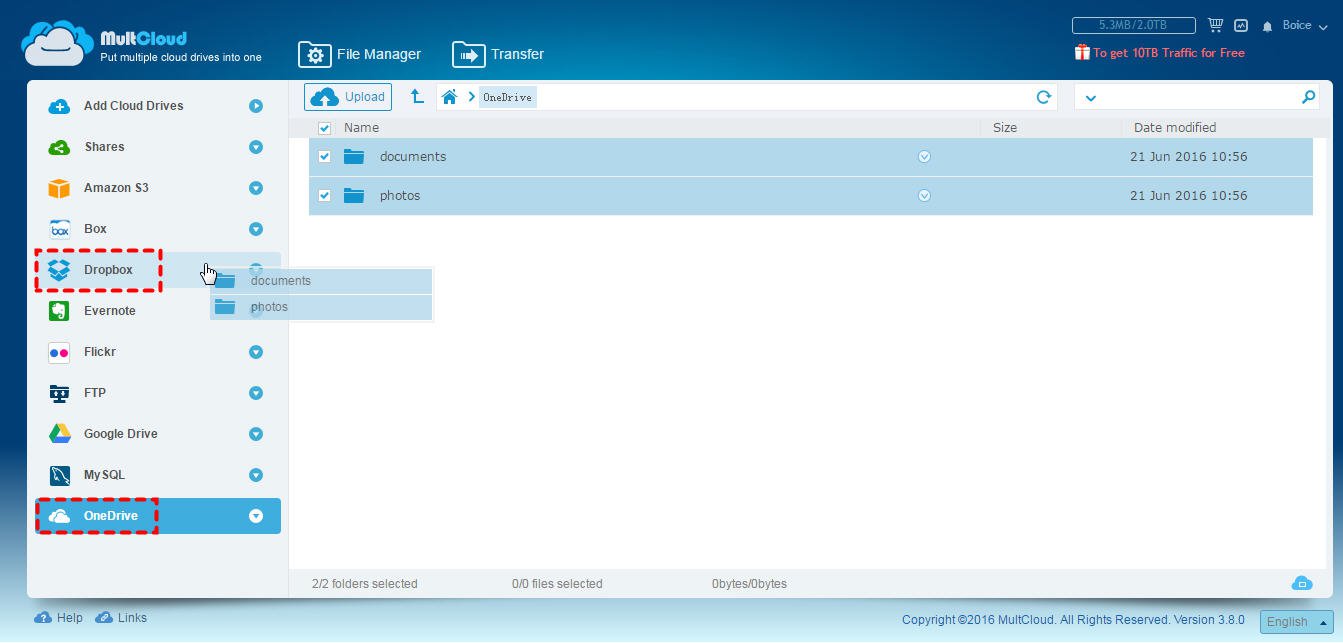This screenshot has width=1343, height=643.
Task: Click the Dropbox logo icon
Action: pyautogui.click(x=59, y=270)
